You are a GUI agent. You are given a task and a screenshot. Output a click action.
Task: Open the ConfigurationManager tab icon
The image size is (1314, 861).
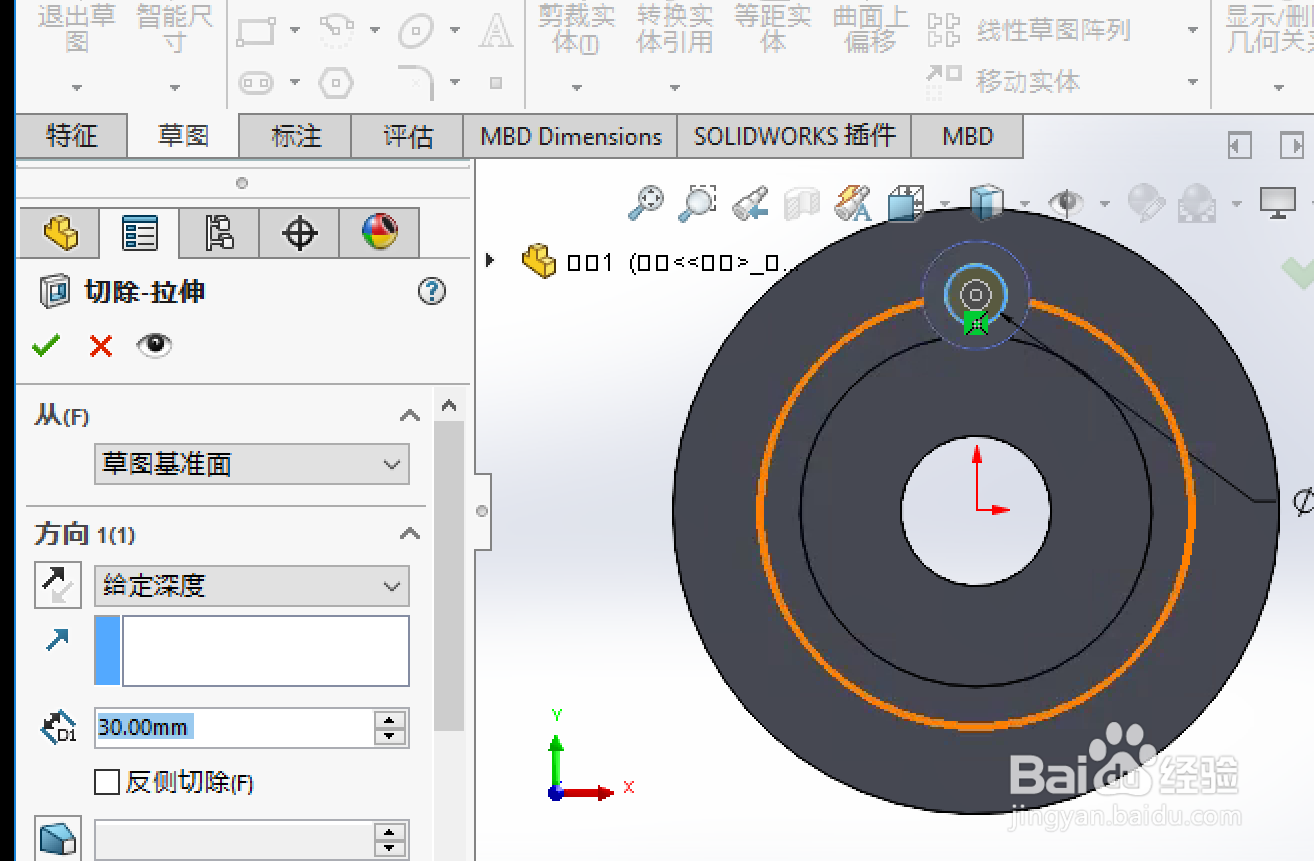click(x=218, y=232)
